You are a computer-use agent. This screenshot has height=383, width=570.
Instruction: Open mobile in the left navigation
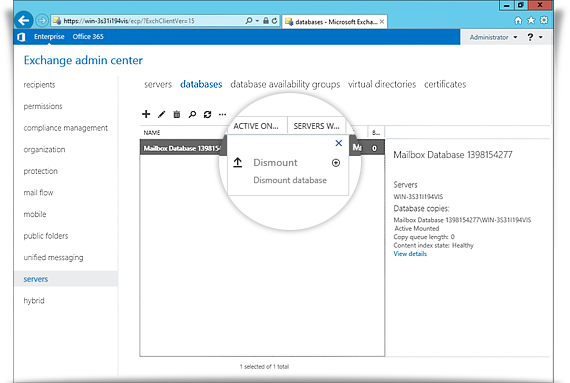(35, 214)
